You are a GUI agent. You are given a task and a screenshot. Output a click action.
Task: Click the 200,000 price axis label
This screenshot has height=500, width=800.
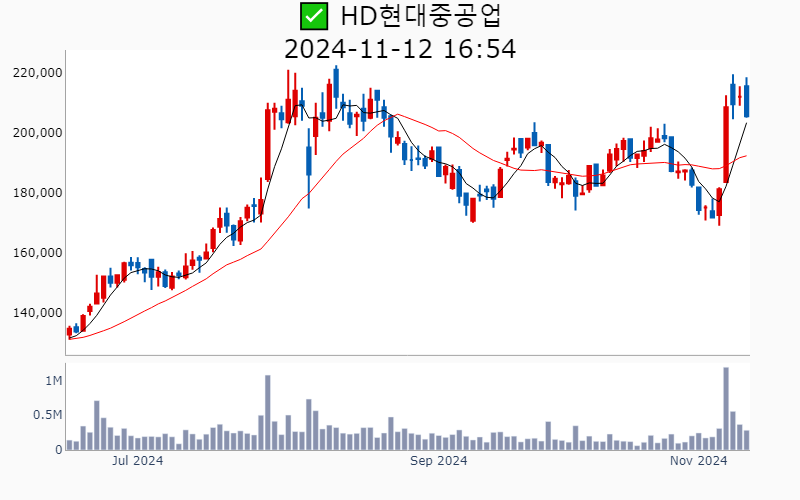coord(37,133)
